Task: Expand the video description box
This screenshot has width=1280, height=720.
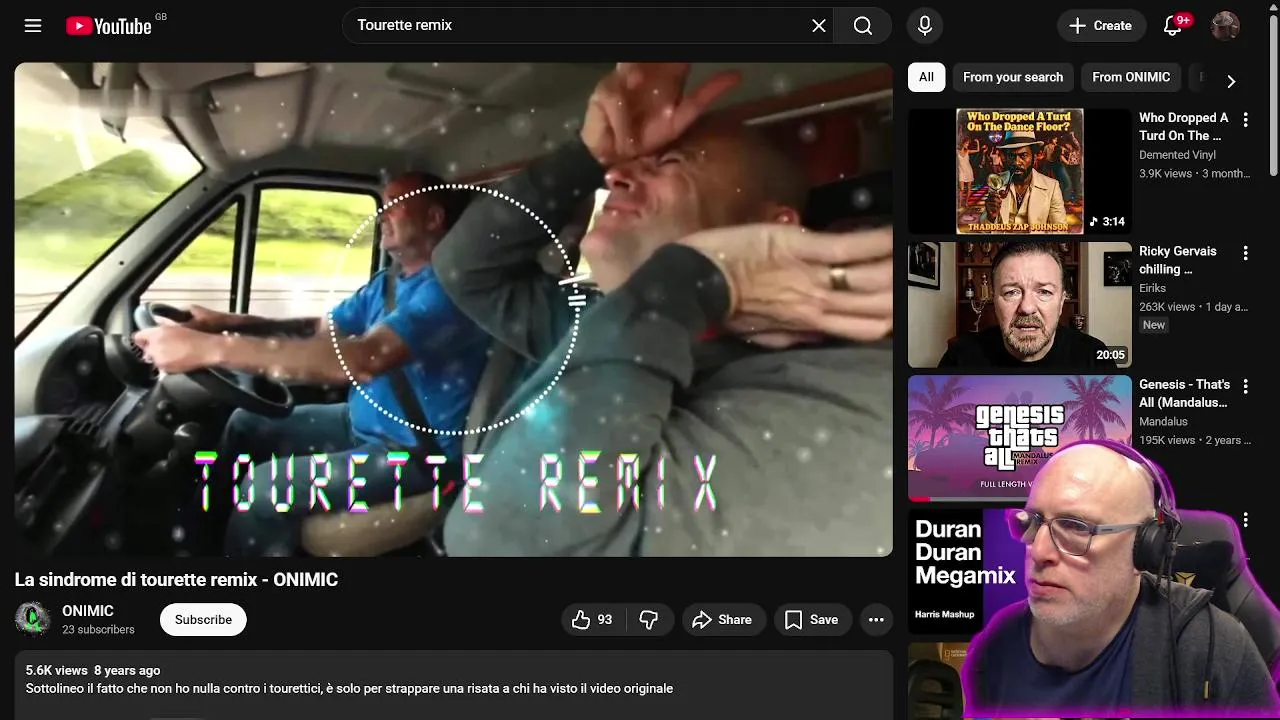Action: click(x=453, y=685)
